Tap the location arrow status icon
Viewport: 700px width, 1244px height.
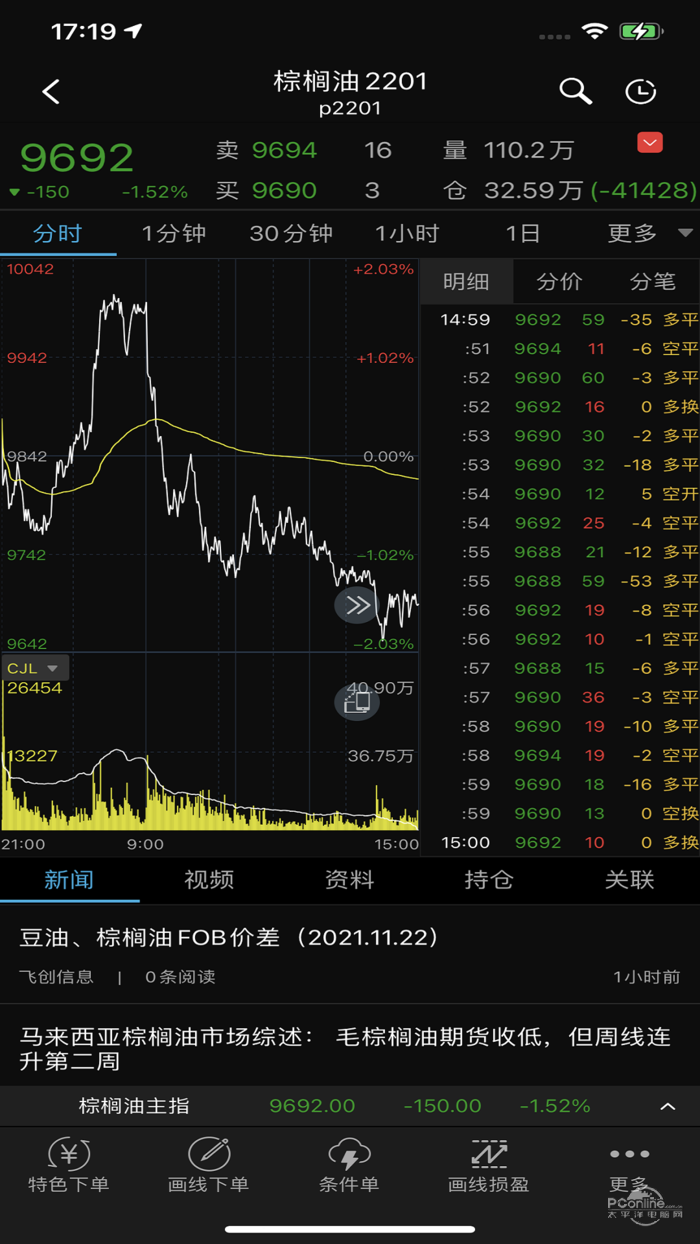(x=134, y=32)
